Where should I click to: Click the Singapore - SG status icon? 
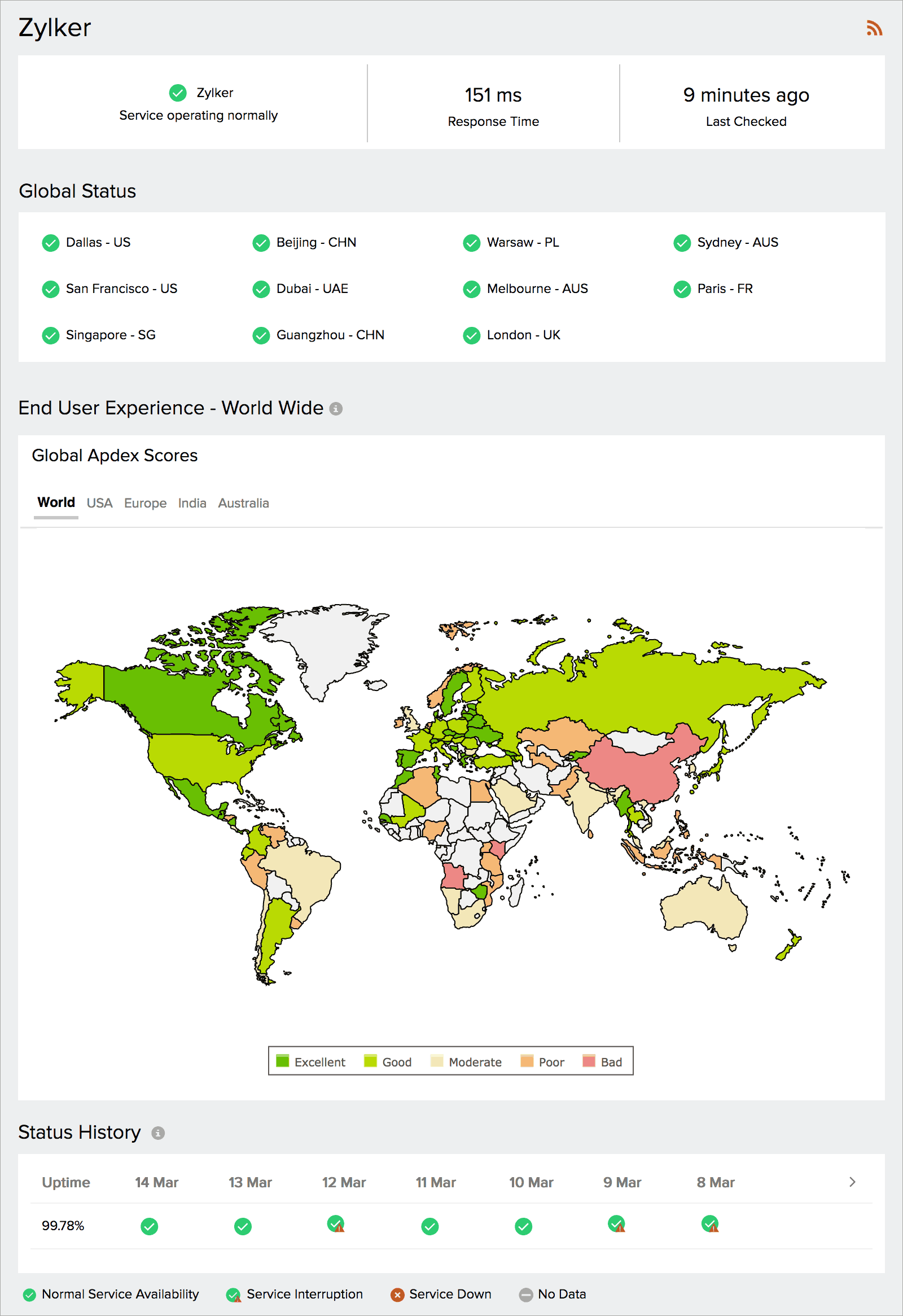coord(51,336)
